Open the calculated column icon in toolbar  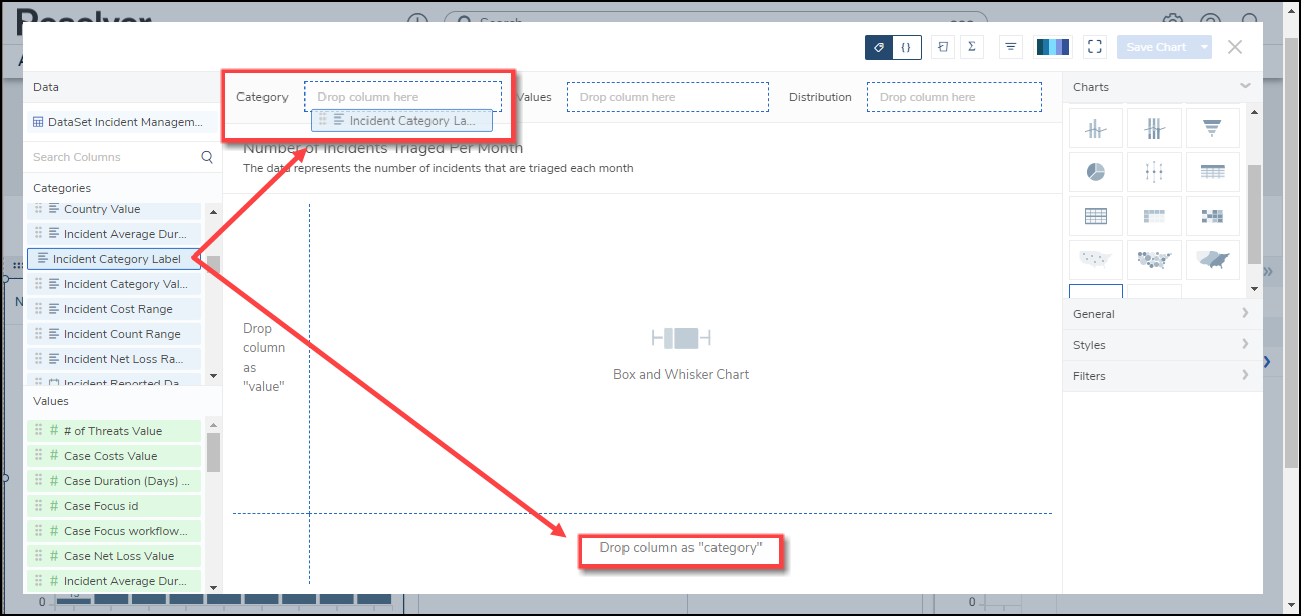(x=943, y=47)
